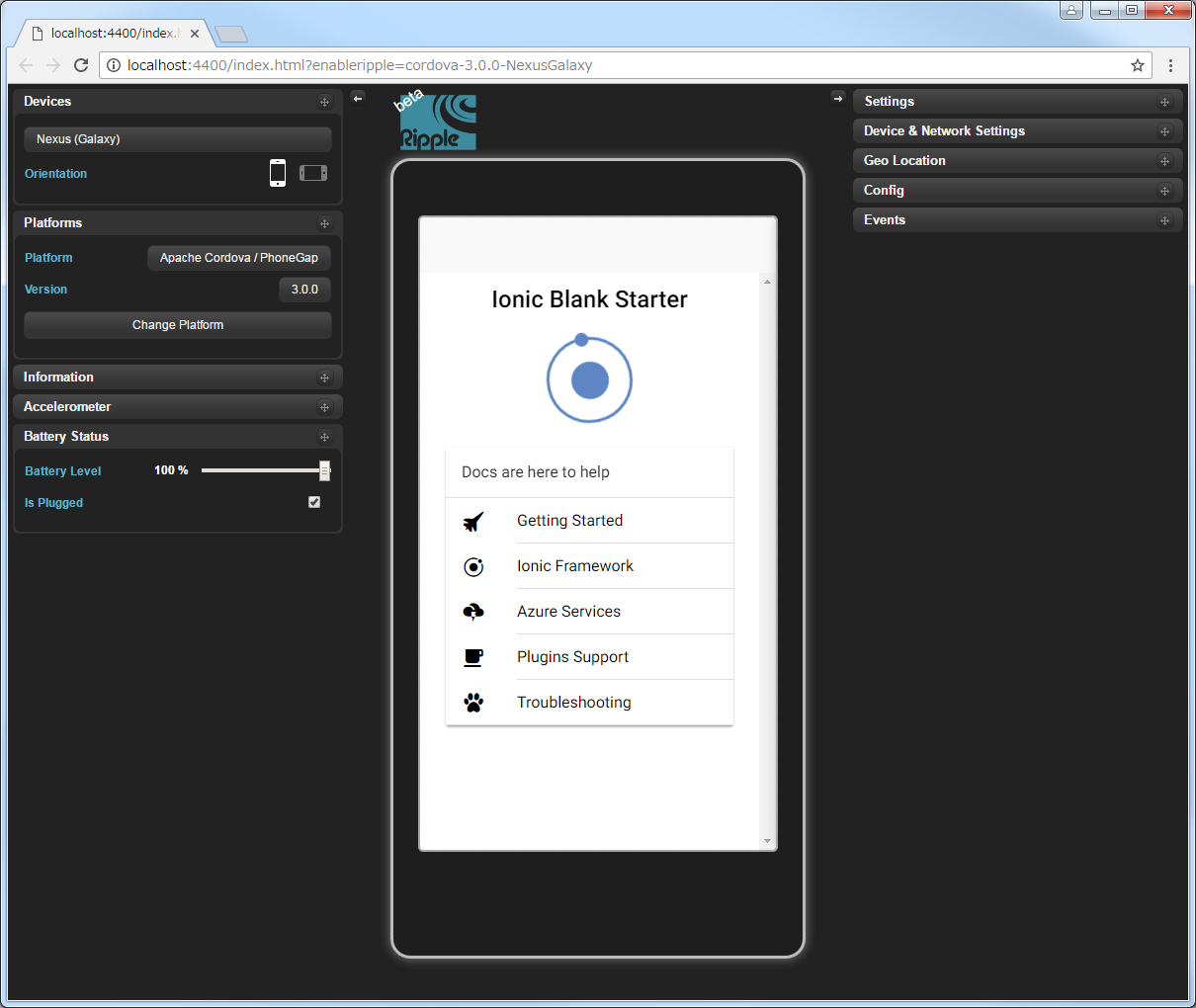
Task: Open Azure Services docs item
Action: pyautogui.click(x=589, y=612)
